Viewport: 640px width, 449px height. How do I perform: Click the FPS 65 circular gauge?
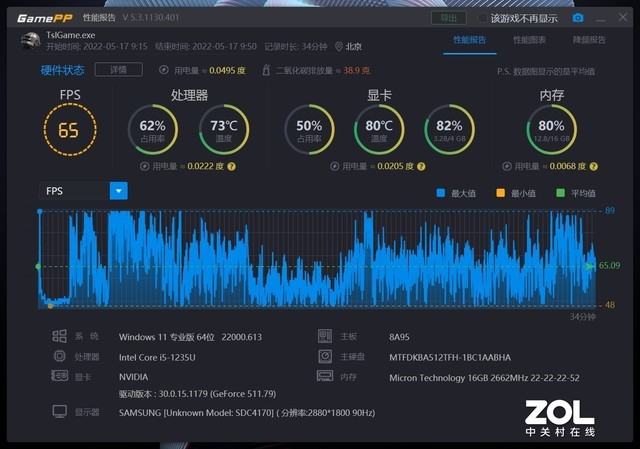click(68, 131)
